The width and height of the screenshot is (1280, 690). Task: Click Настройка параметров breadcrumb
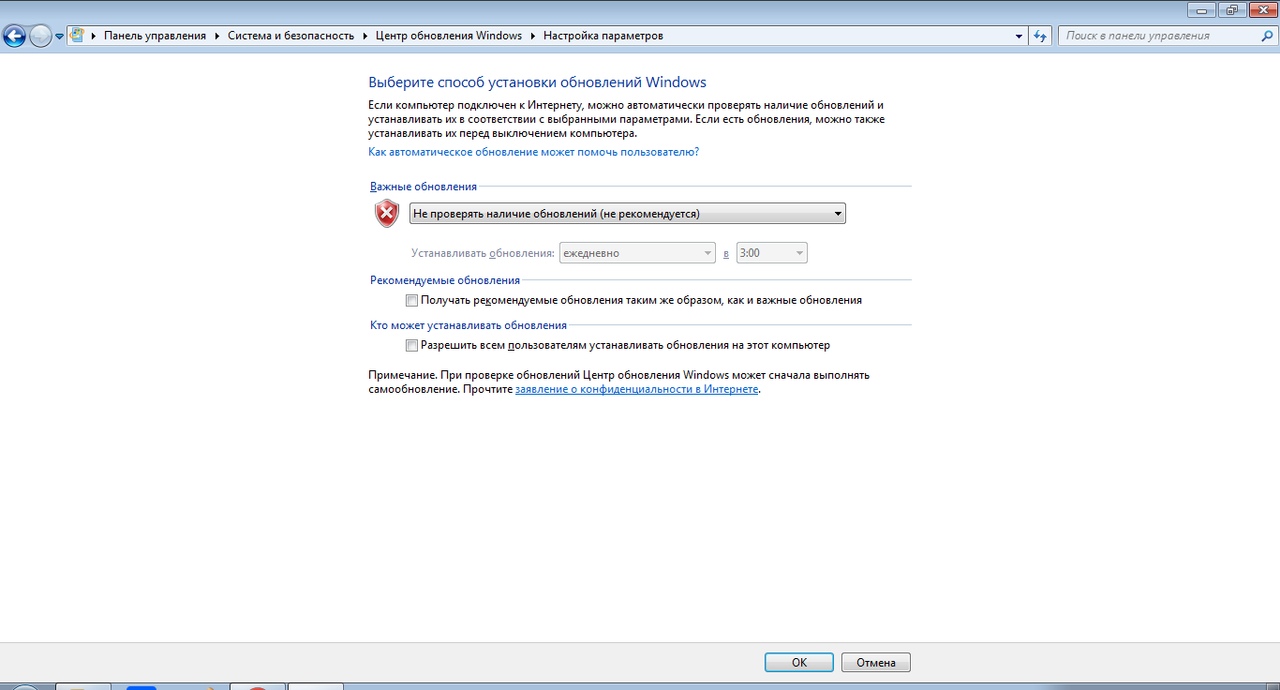click(x=603, y=36)
